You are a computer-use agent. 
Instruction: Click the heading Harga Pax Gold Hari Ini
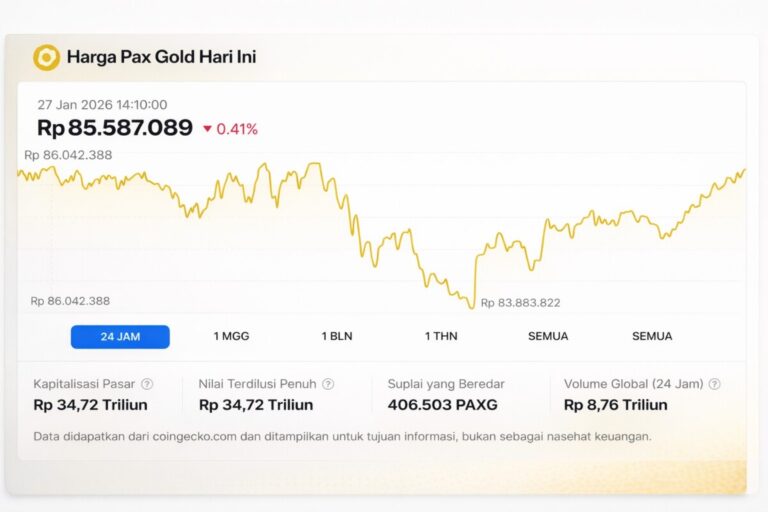161,57
